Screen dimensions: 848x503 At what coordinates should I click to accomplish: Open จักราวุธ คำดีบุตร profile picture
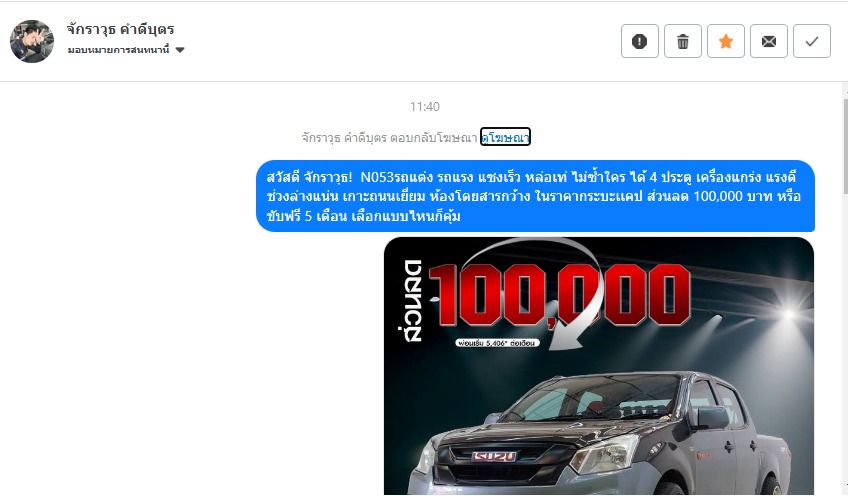[x=32, y=41]
